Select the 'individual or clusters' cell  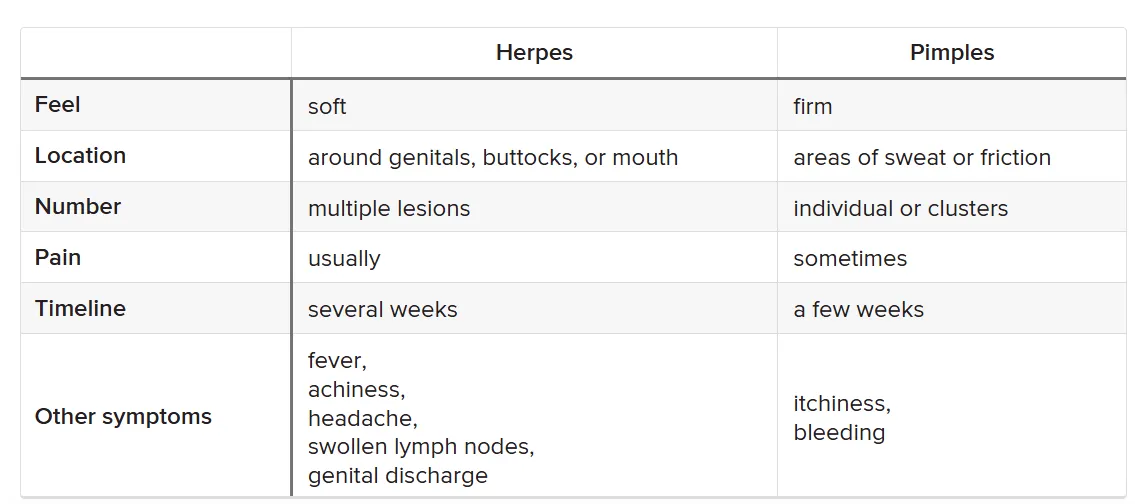pos(900,209)
